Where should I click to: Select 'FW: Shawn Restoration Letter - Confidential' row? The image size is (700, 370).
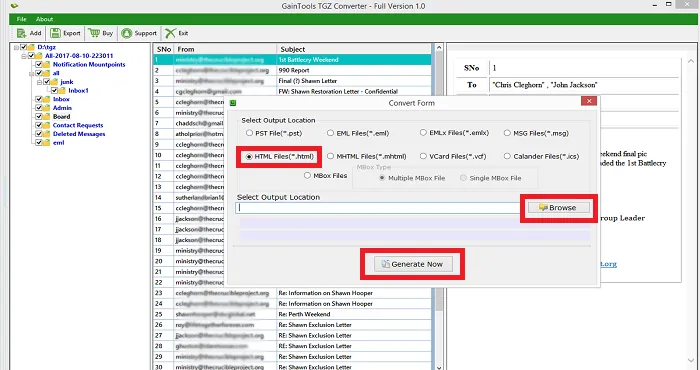(293, 91)
